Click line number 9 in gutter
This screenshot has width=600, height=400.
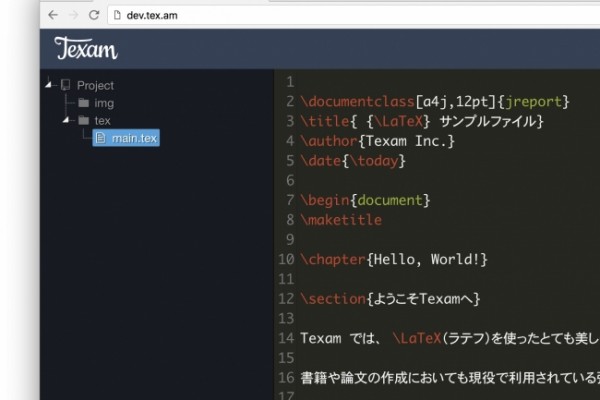[x=290, y=240]
